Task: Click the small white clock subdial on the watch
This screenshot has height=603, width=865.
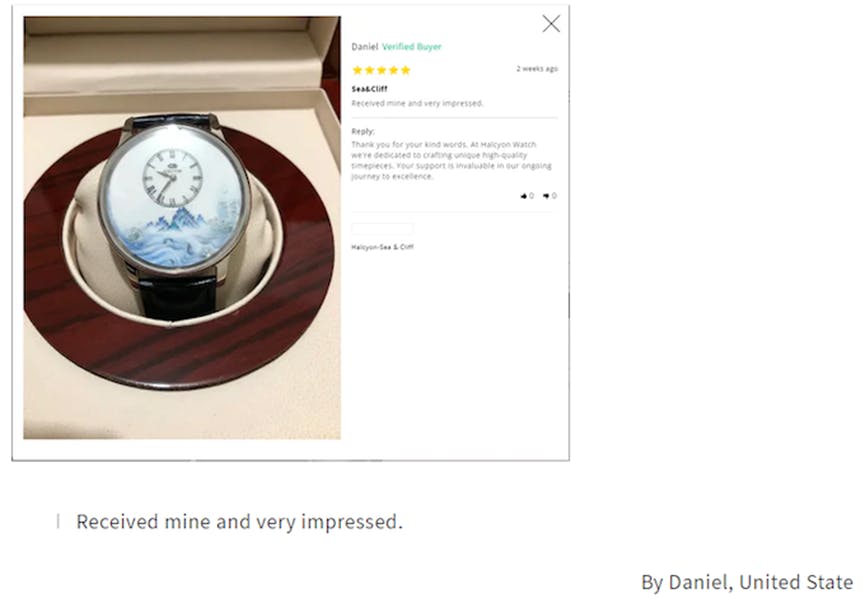Action: click(173, 178)
